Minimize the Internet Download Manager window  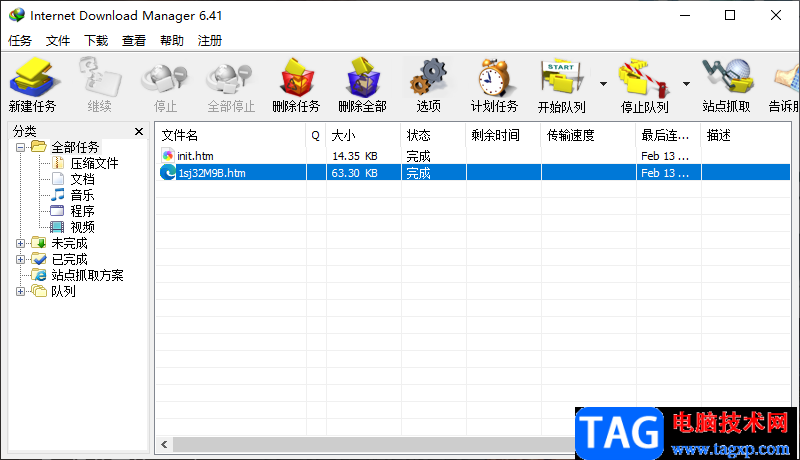685,15
